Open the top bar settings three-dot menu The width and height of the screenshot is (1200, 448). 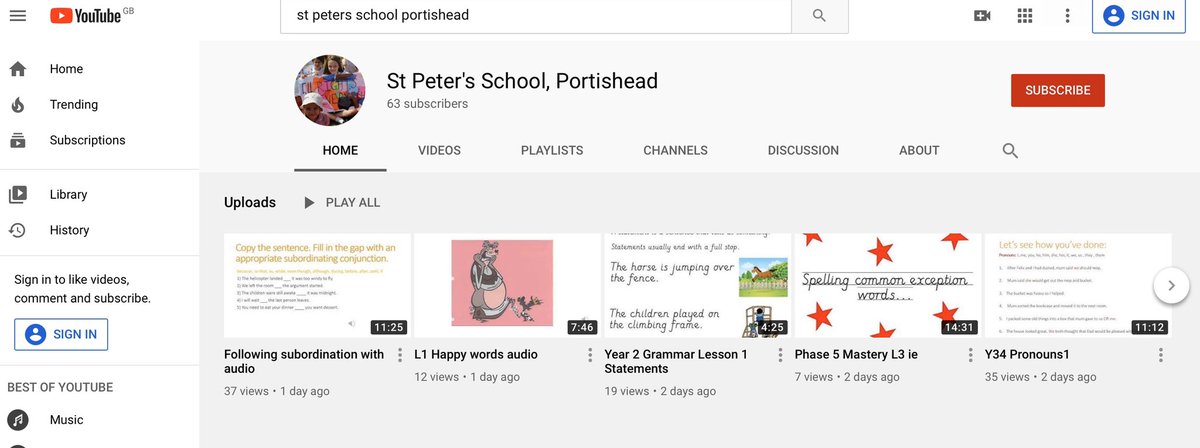coord(1068,16)
